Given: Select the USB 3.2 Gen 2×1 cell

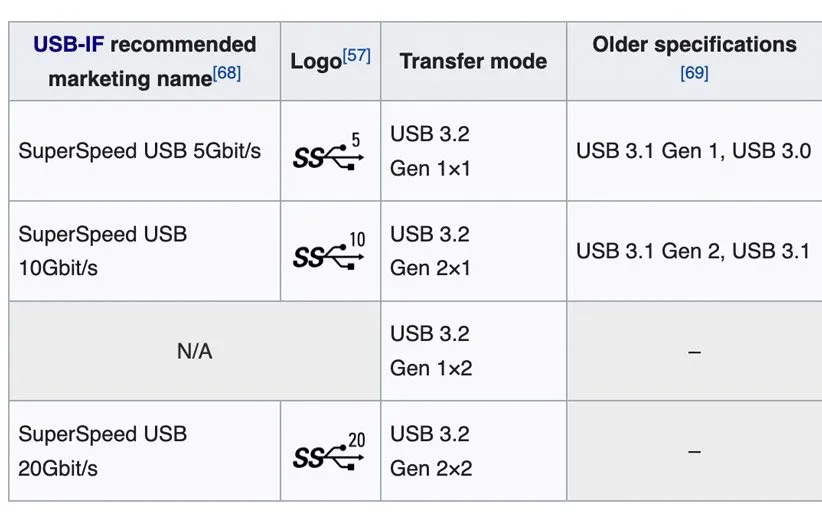Looking at the screenshot, I should (430, 251).
